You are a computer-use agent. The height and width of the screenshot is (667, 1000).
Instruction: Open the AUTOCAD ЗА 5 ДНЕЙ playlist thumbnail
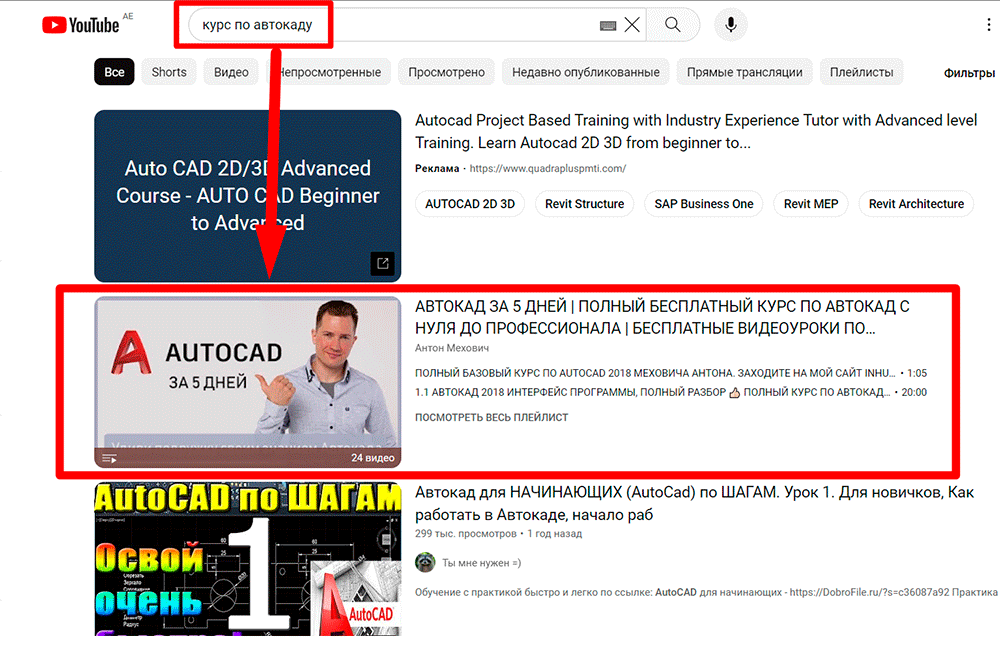pyautogui.click(x=247, y=382)
